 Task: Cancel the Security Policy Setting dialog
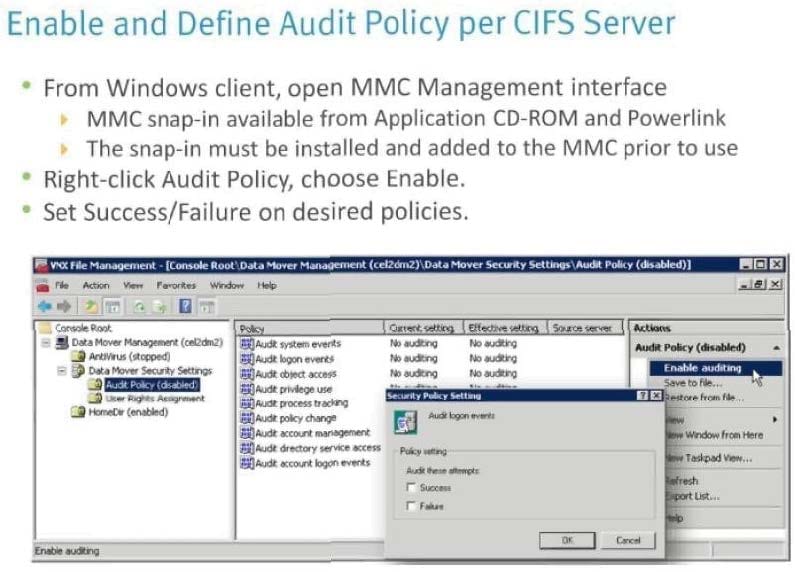(628, 540)
